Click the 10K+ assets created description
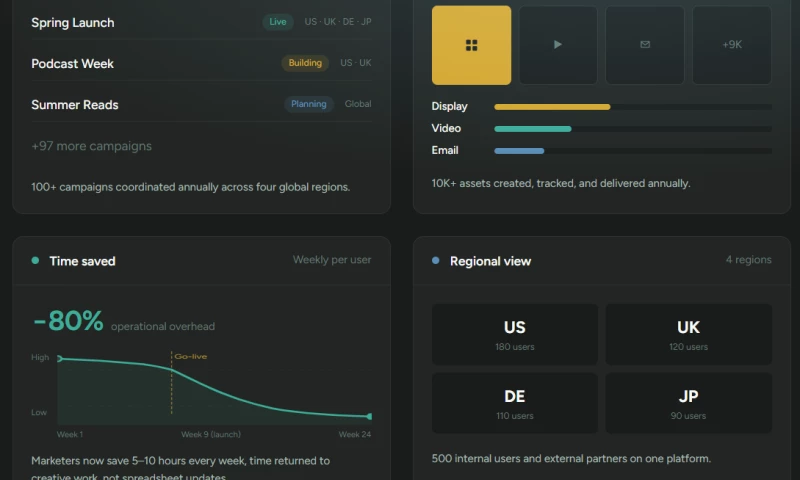 click(561, 183)
